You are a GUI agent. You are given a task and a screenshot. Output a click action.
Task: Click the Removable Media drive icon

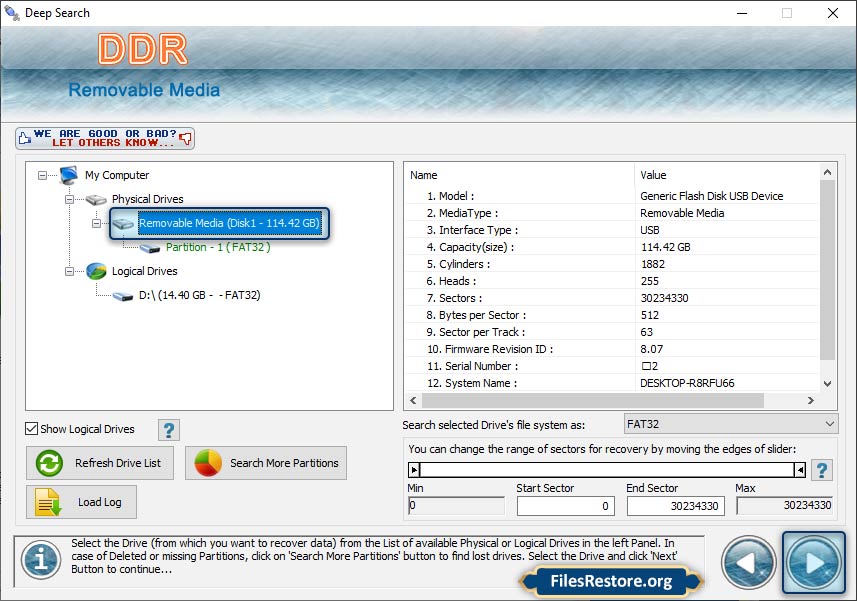[x=124, y=223]
